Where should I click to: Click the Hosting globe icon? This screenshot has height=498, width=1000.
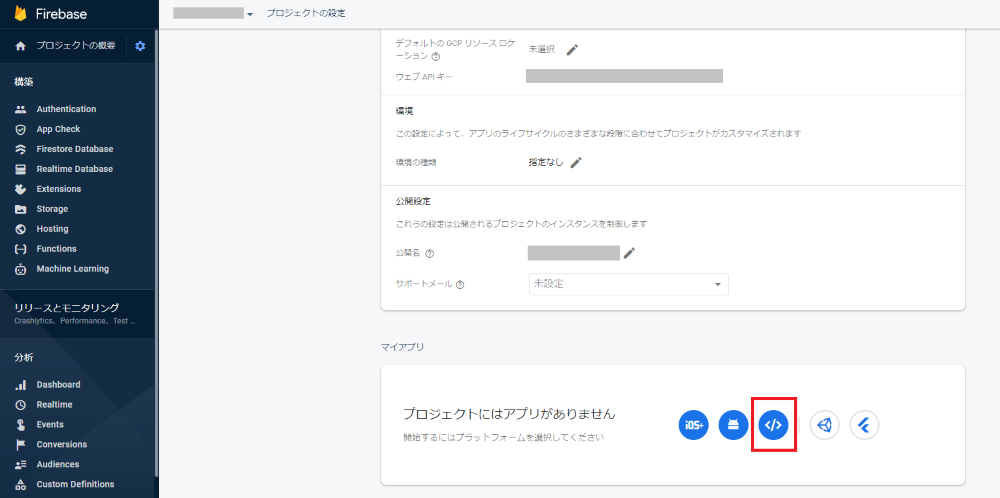[x=20, y=229]
